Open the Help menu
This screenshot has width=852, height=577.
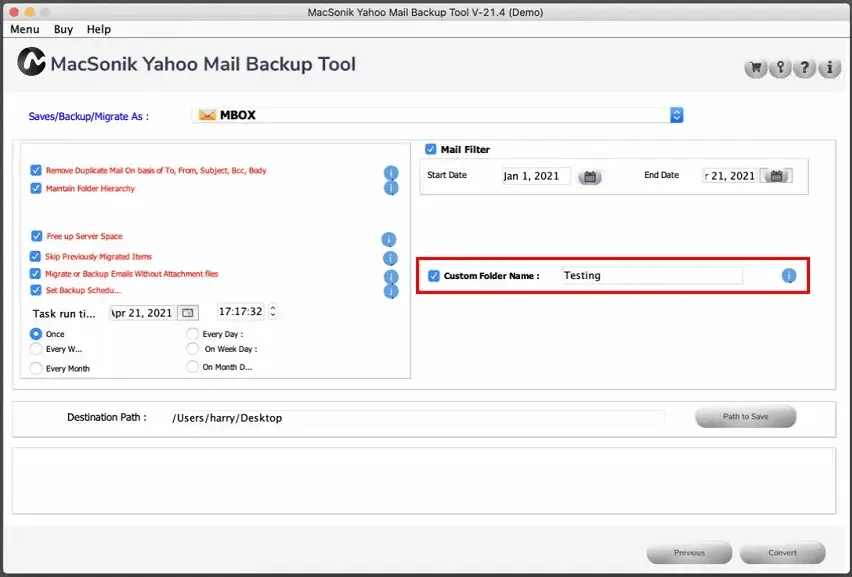point(98,29)
